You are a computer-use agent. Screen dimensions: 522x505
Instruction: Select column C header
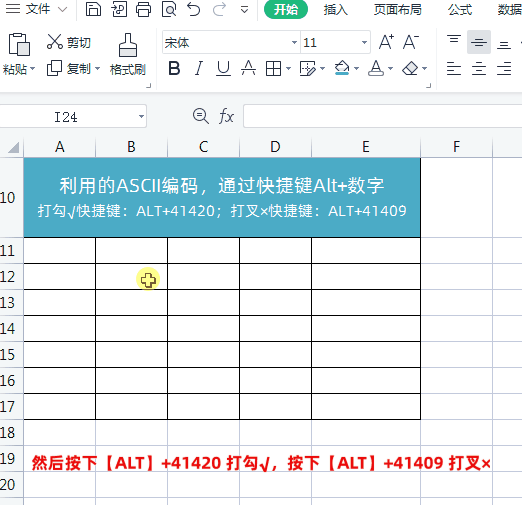[x=203, y=147]
